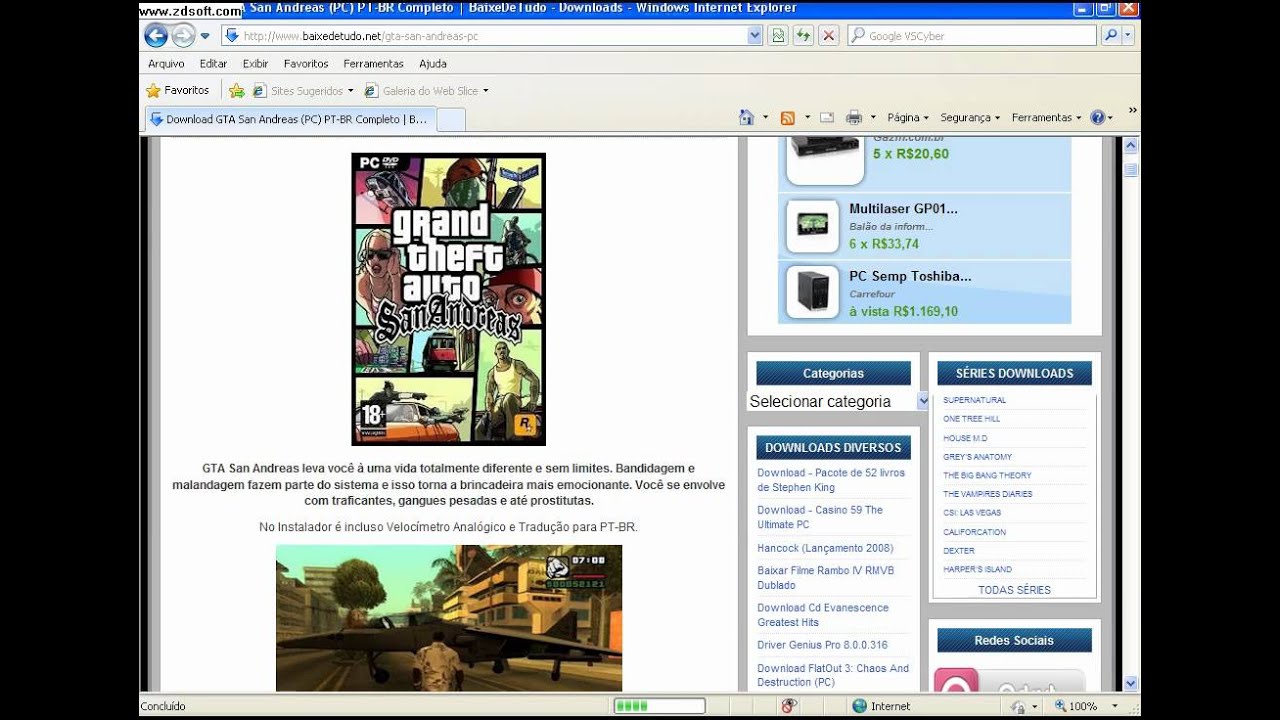Open Pacote de 52 livros Stephen King link

pos(831,480)
